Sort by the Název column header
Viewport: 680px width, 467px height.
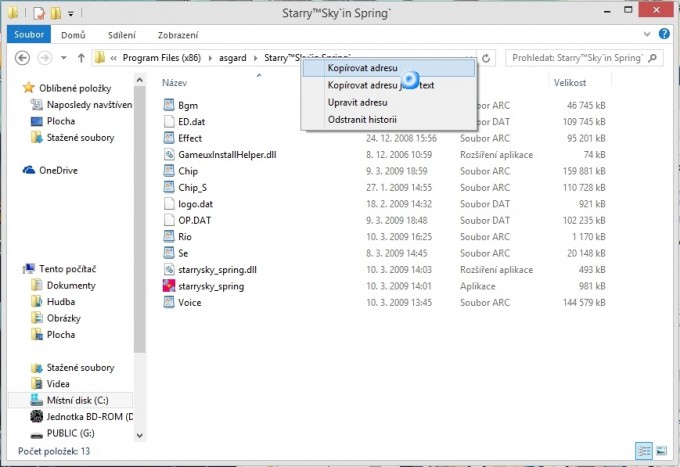[x=174, y=83]
